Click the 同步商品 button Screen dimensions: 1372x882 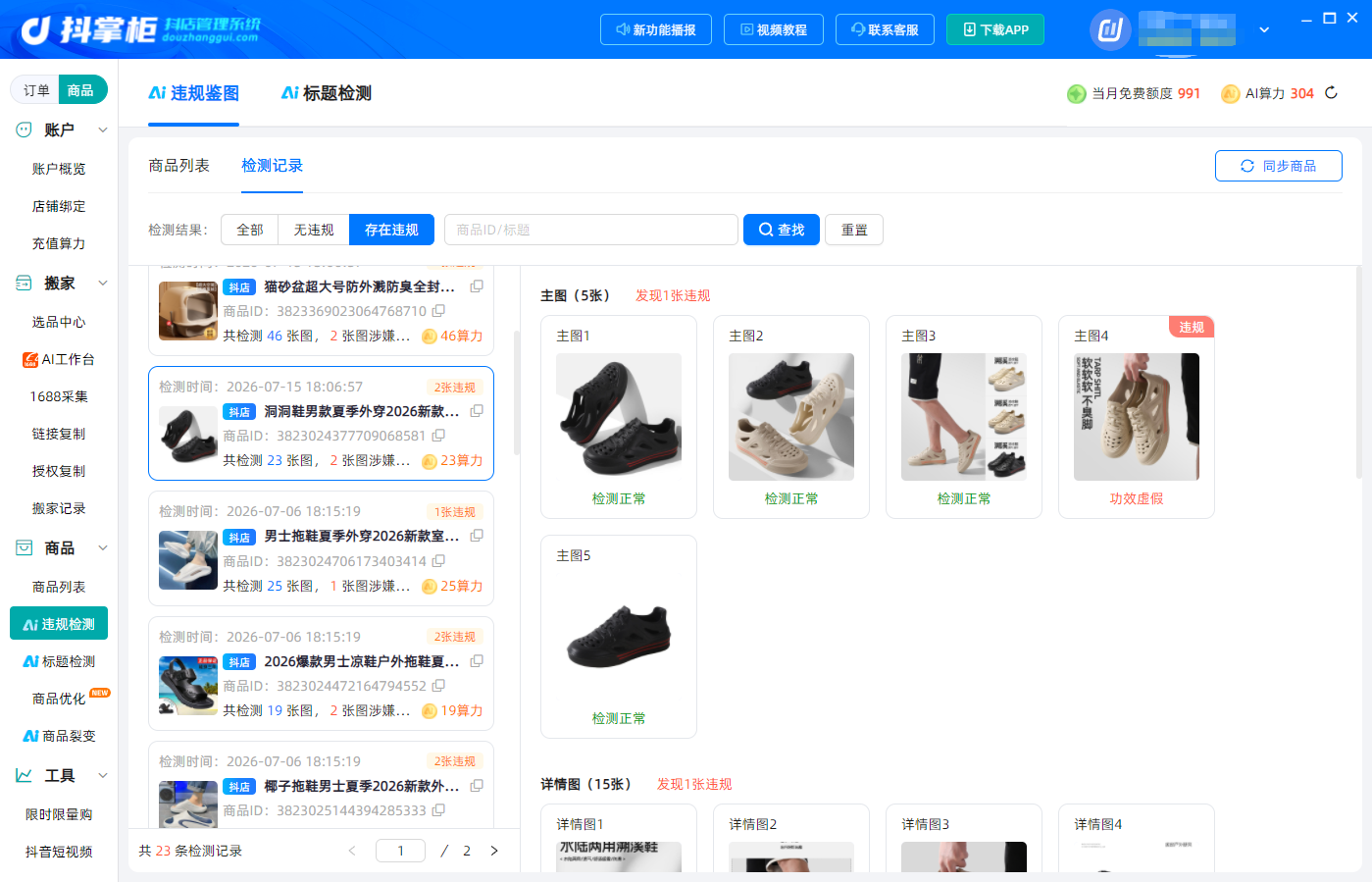click(1279, 166)
